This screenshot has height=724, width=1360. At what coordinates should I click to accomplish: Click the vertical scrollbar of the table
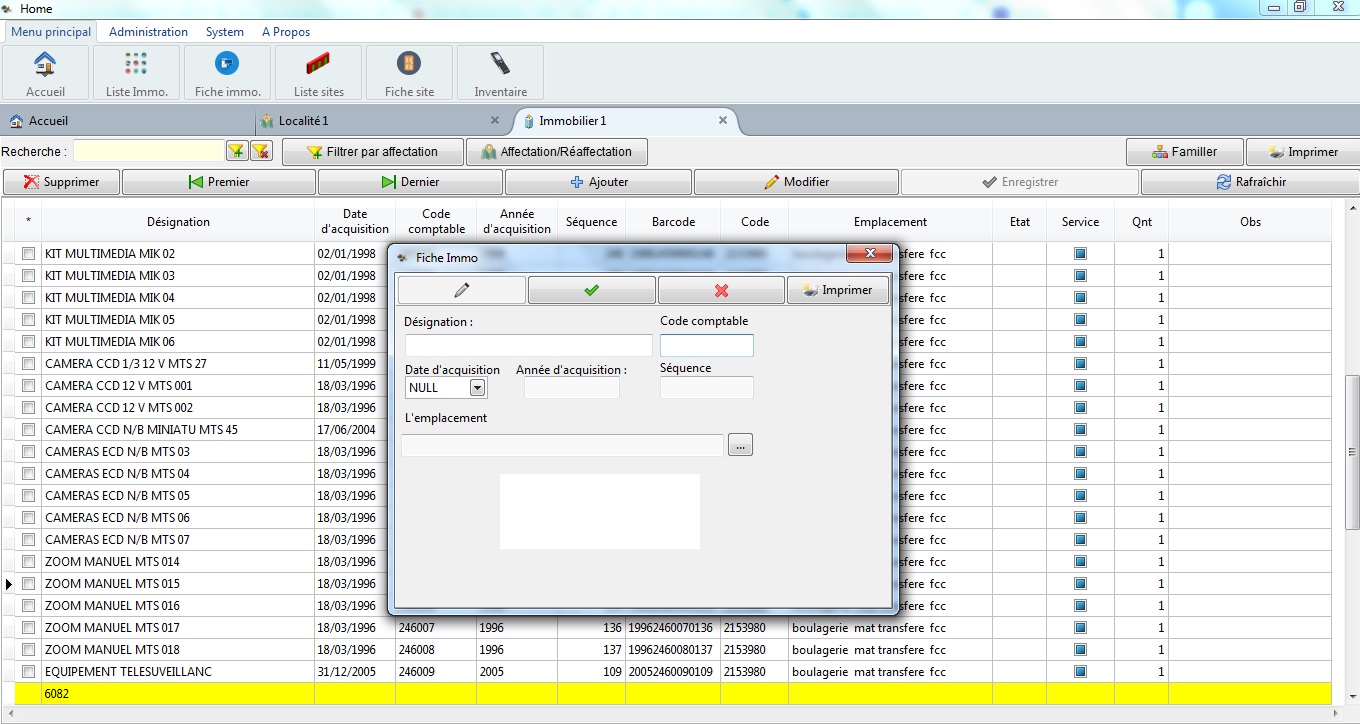(1351, 450)
